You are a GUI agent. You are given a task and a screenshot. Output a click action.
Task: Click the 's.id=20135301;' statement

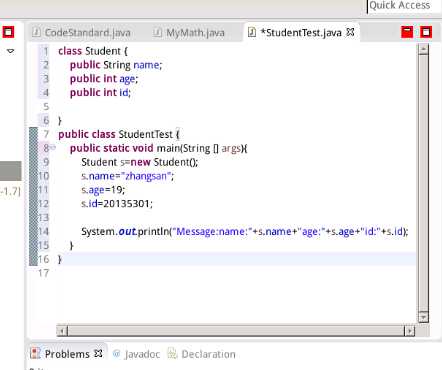pos(117,203)
